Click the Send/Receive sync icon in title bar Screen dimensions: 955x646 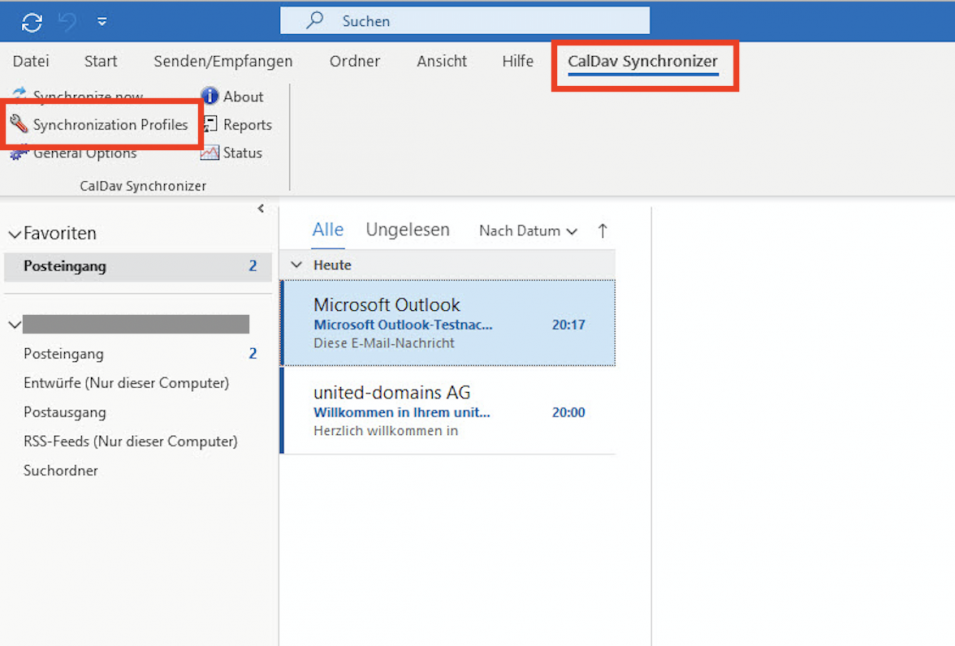point(32,21)
